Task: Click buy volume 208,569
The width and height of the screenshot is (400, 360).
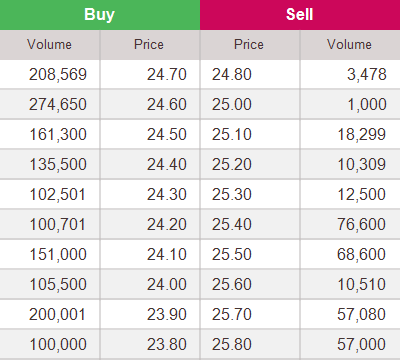Action: (x=58, y=74)
